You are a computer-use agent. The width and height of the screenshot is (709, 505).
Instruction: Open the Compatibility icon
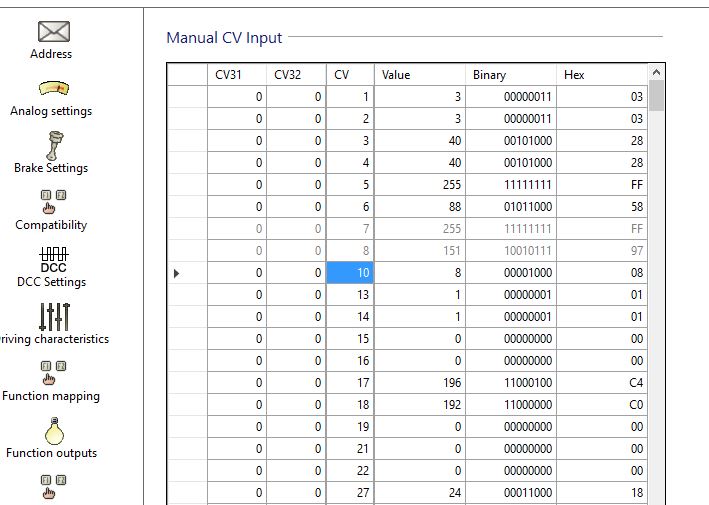[51, 202]
